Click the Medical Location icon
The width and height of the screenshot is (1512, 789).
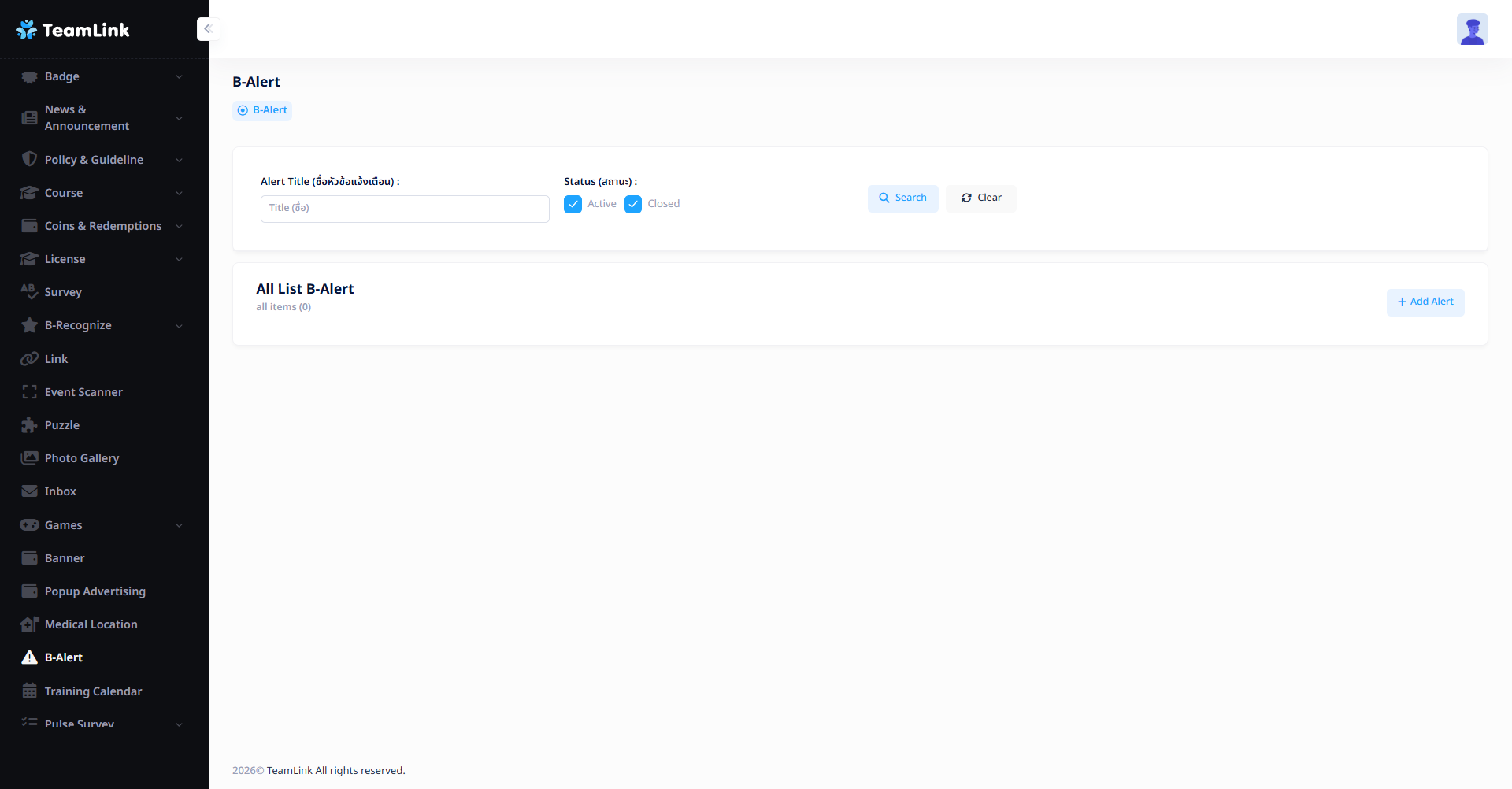click(29, 624)
